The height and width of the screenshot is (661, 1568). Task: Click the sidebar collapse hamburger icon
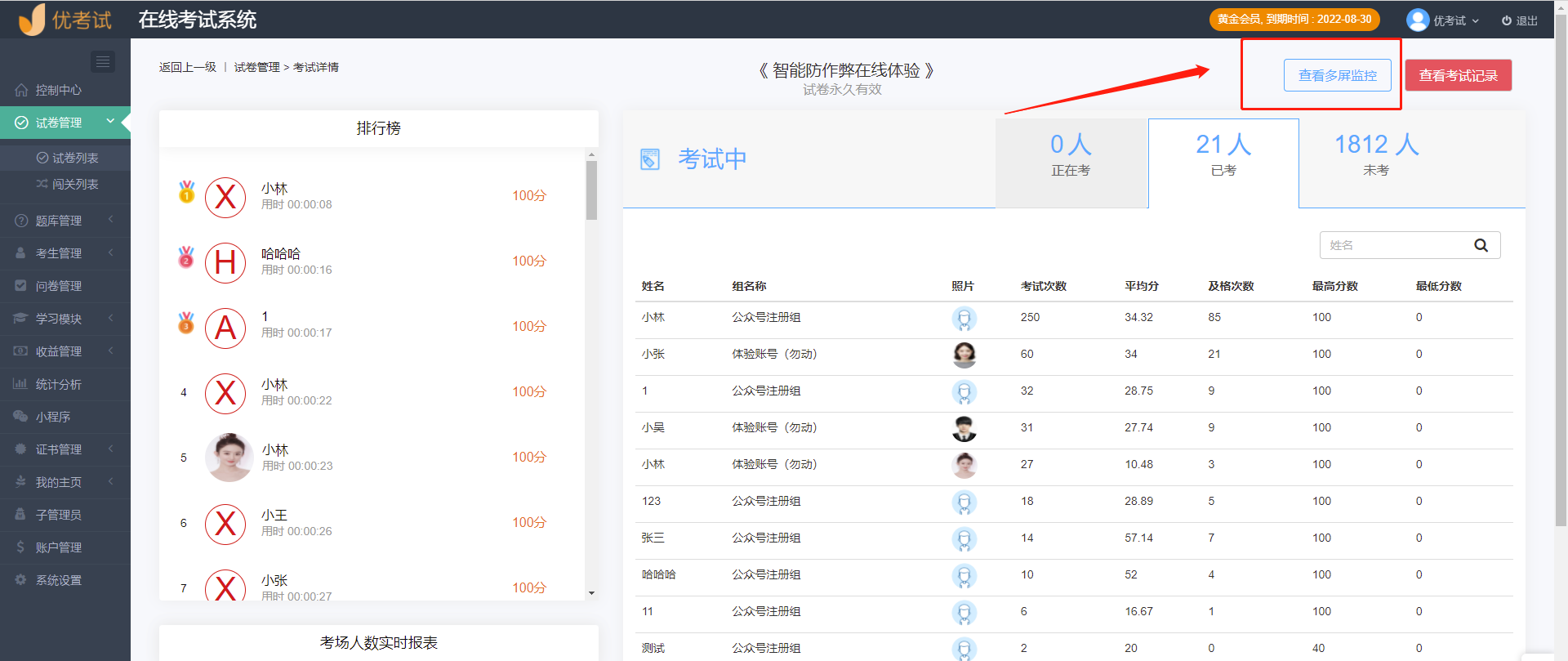coord(102,62)
